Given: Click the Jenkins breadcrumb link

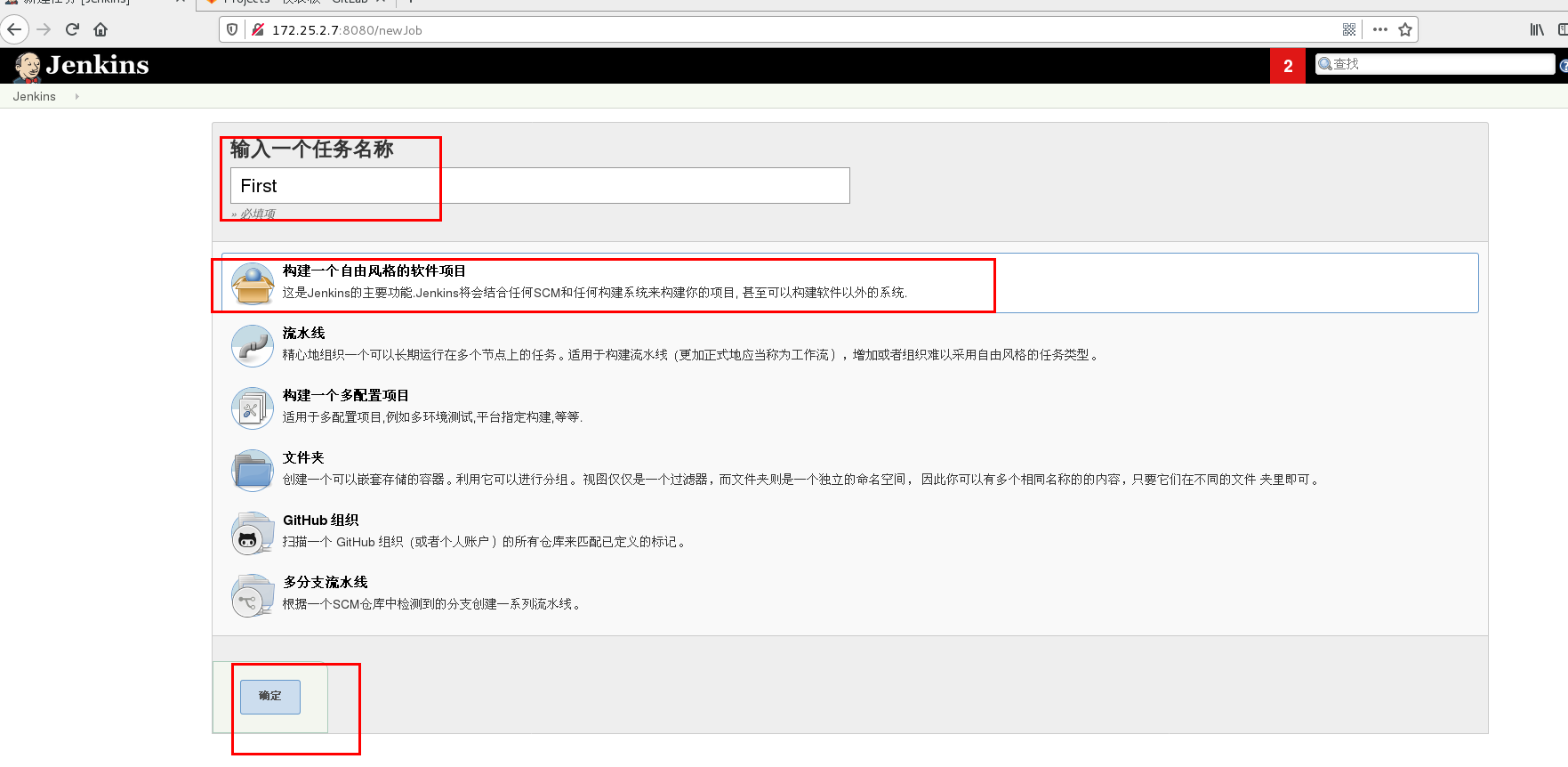Looking at the screenshot, I should tap(34, 96).
